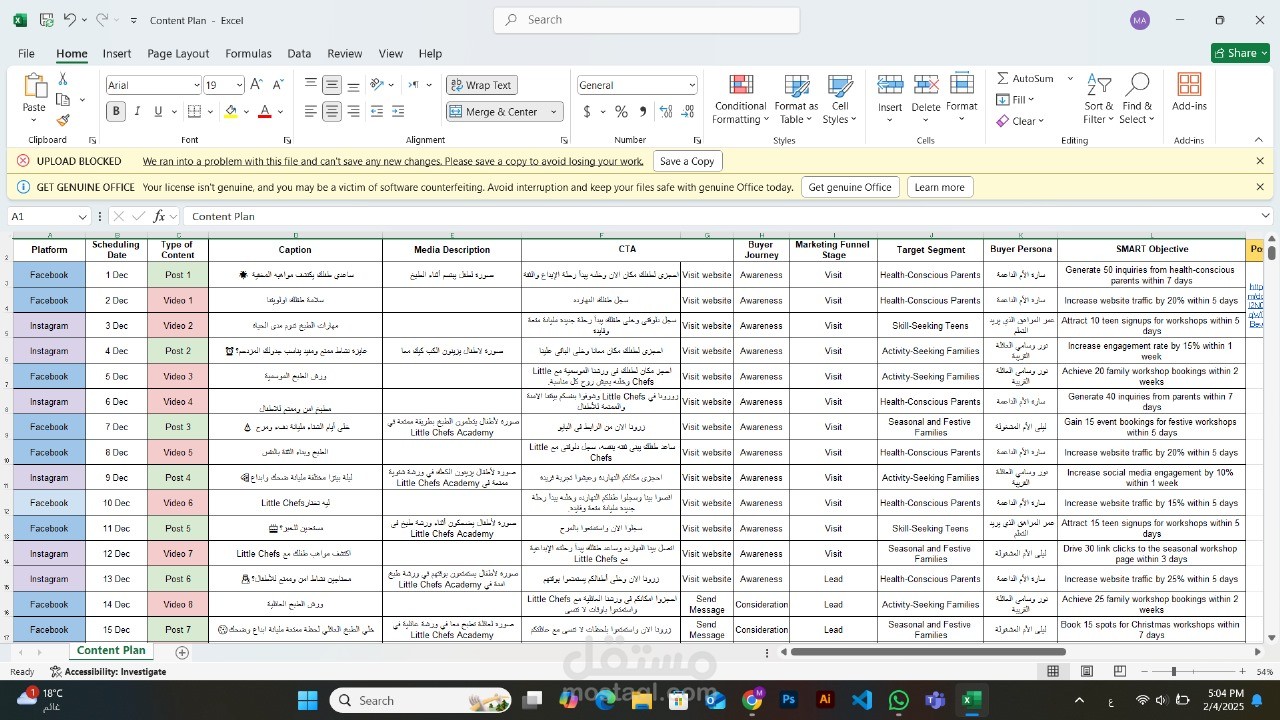Image resolution: width=1280 pixels, height=720 pixels.
Task: Open the File menu
Action: coord(26,54)
